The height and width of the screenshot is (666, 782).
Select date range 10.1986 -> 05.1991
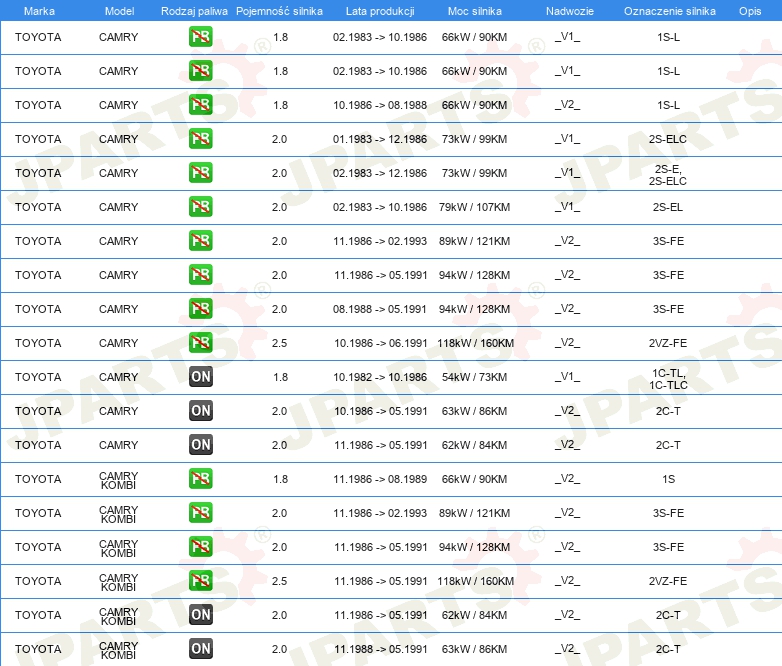(381, 411)
